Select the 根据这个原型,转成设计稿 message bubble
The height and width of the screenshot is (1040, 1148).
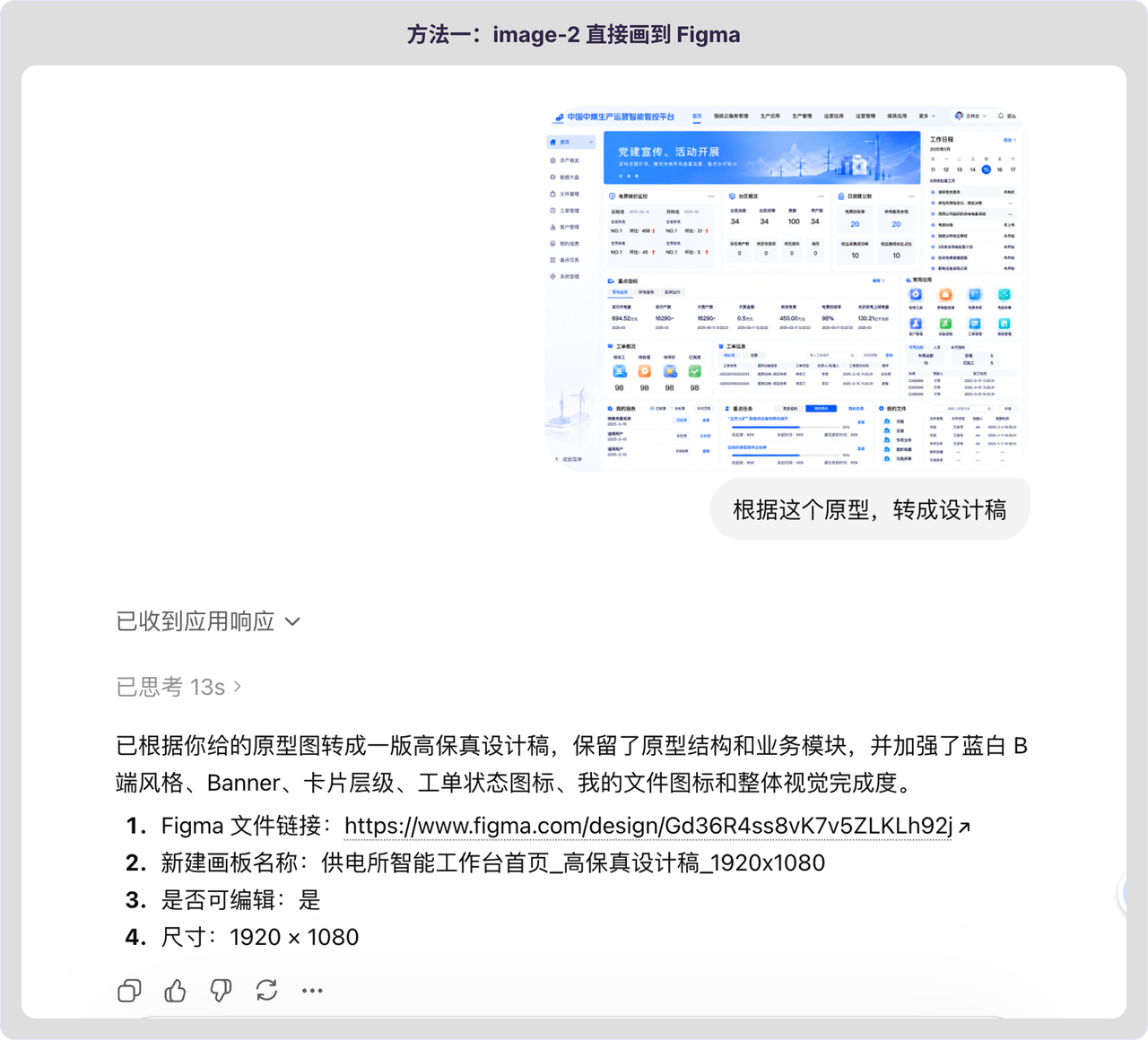click(870, 510)
